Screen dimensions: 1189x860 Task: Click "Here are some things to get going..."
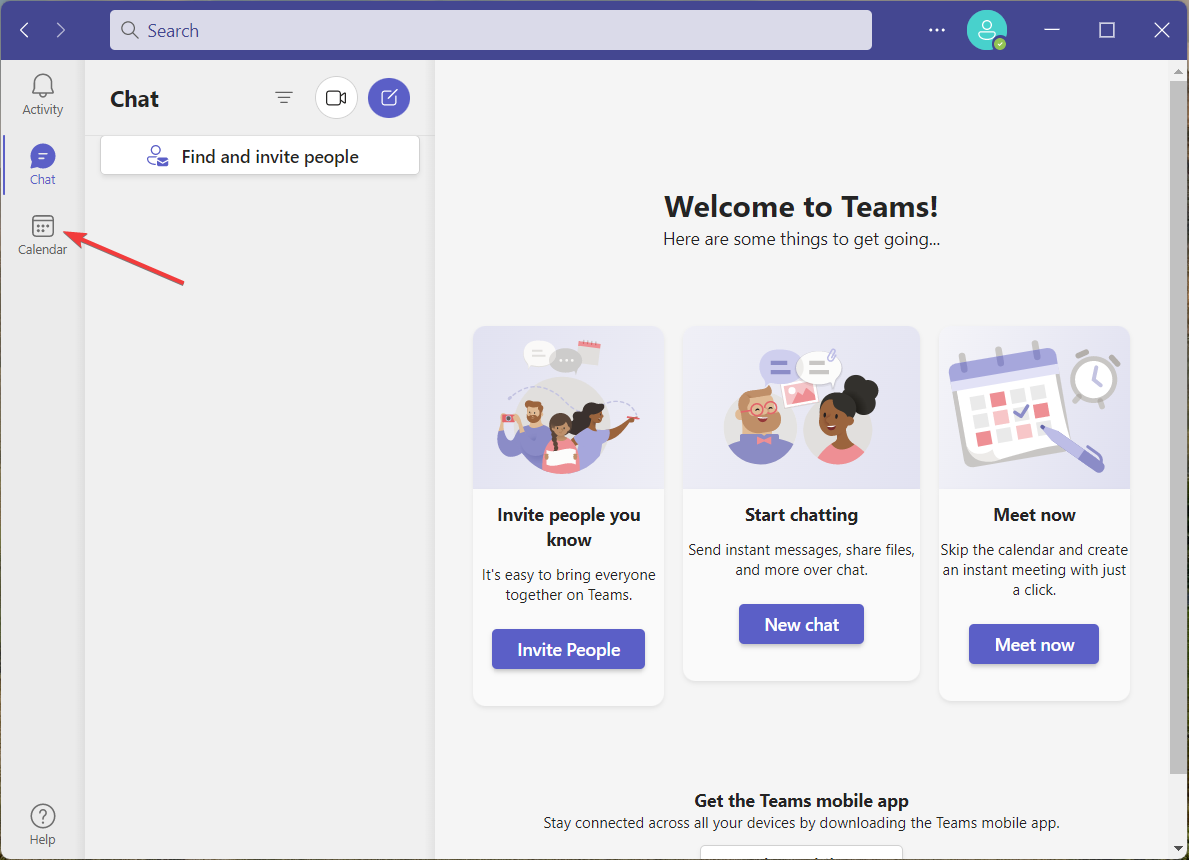click(x=802, y=240)
